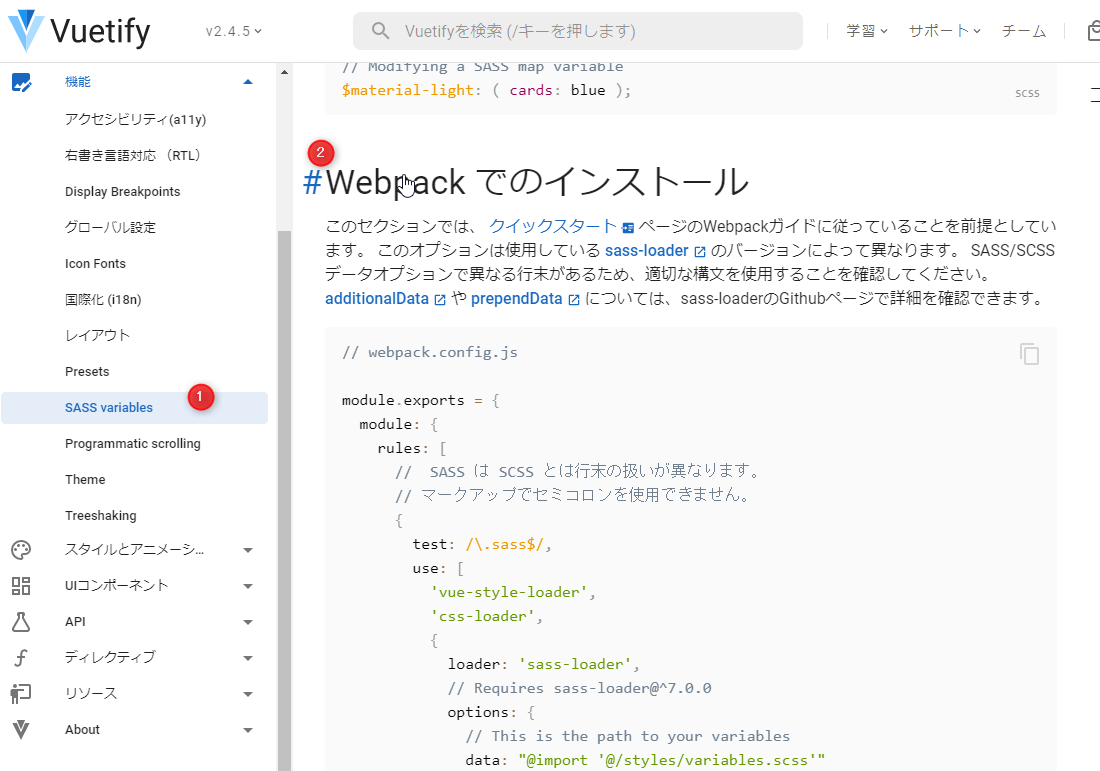The height and width of the screenshot is (771, 1100).
Task: Open the v2.4.5 version dropdown
Action: point(234,31)
